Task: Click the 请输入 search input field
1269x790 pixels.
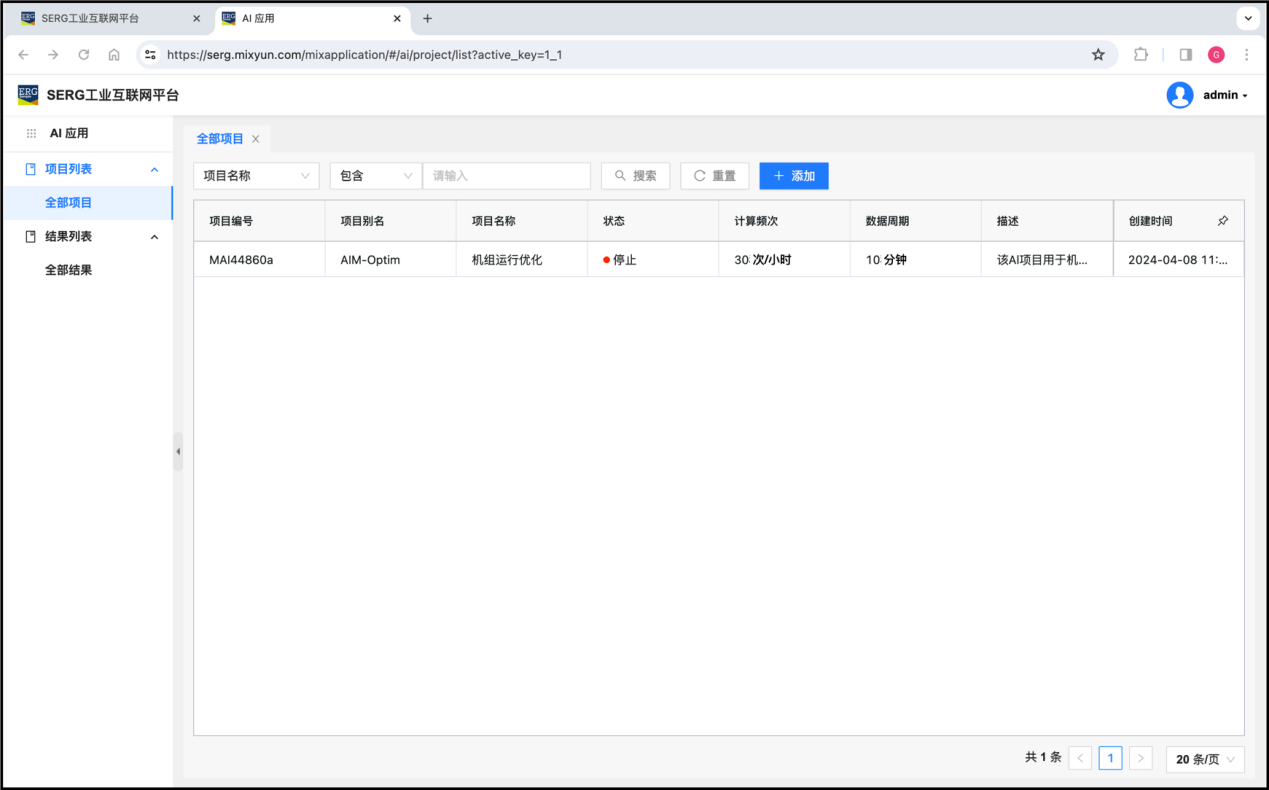Action: point(506,176)
